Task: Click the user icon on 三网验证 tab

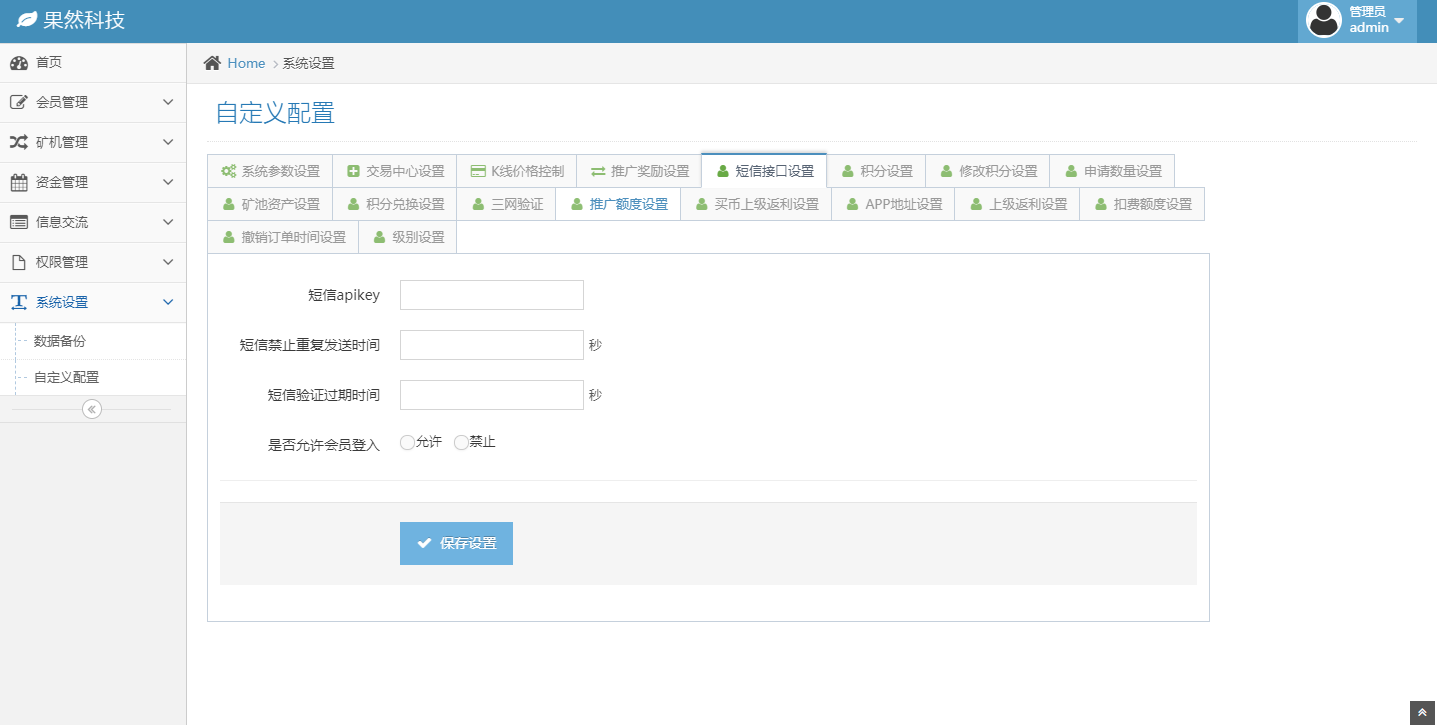Action: pos(478,204)
